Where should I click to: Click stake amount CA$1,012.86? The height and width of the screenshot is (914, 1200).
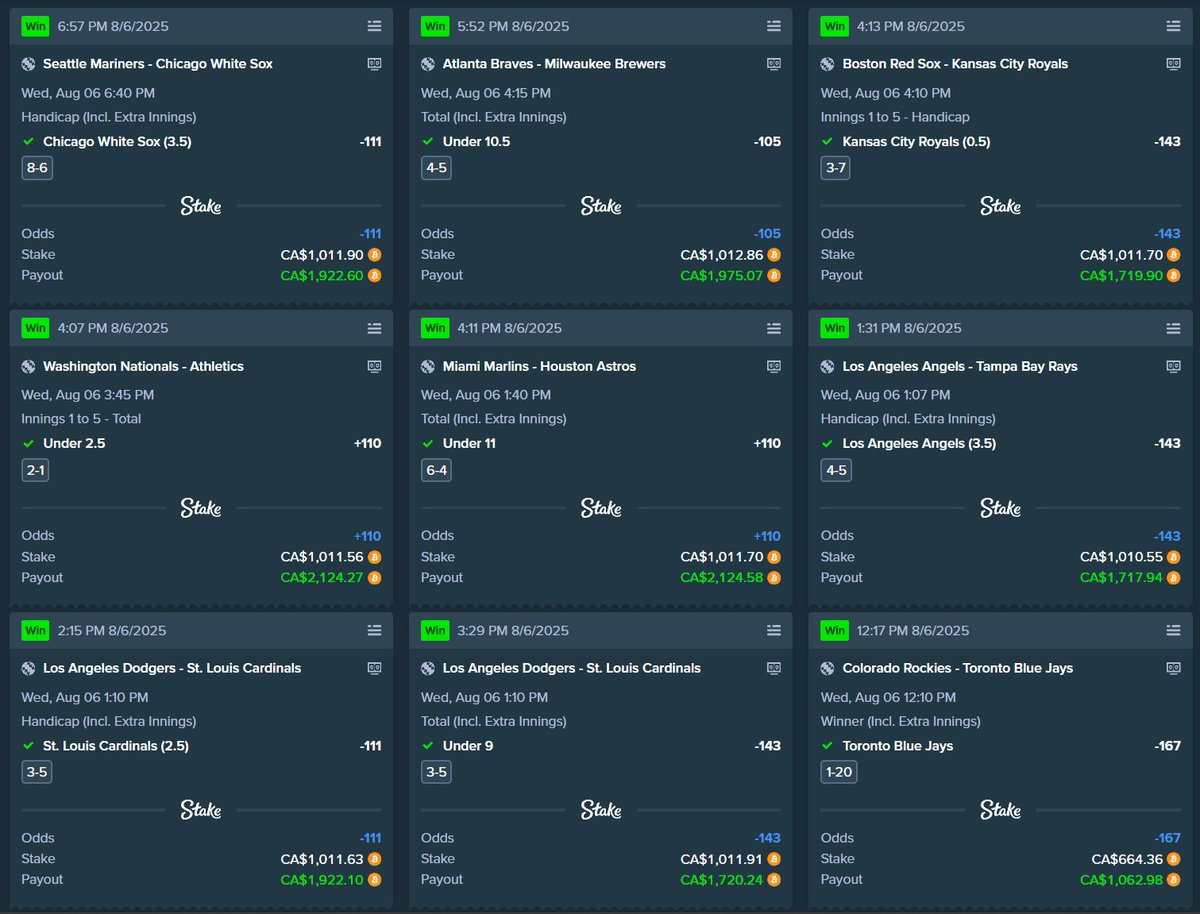[x=722, y=254]
